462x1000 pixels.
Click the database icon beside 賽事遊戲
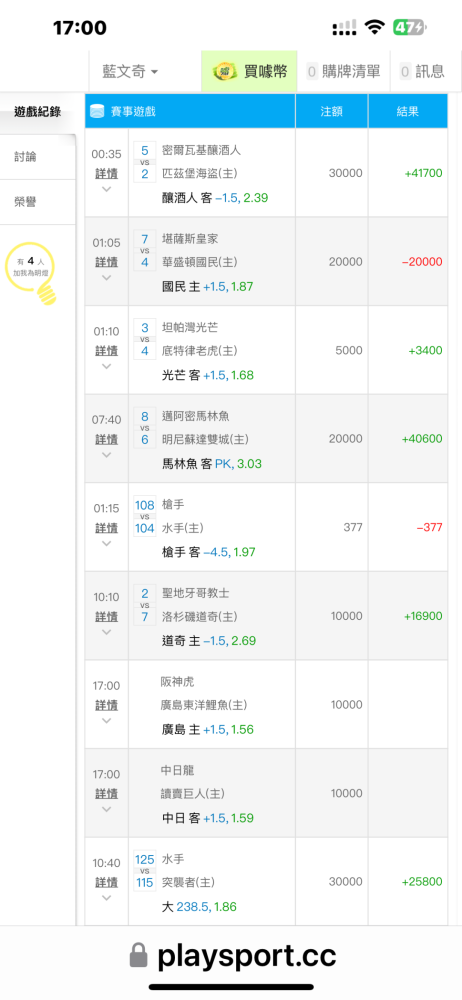click(x=97, y=111)
